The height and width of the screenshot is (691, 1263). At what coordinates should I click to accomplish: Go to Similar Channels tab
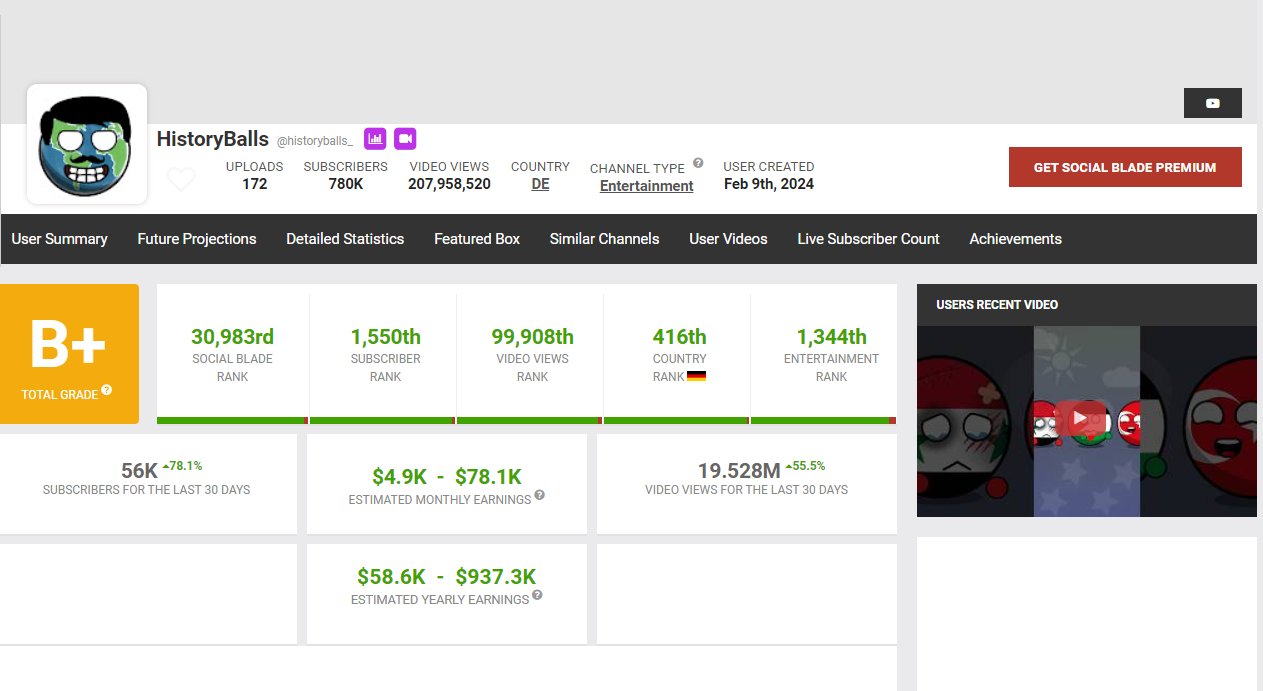pos(605,239)
